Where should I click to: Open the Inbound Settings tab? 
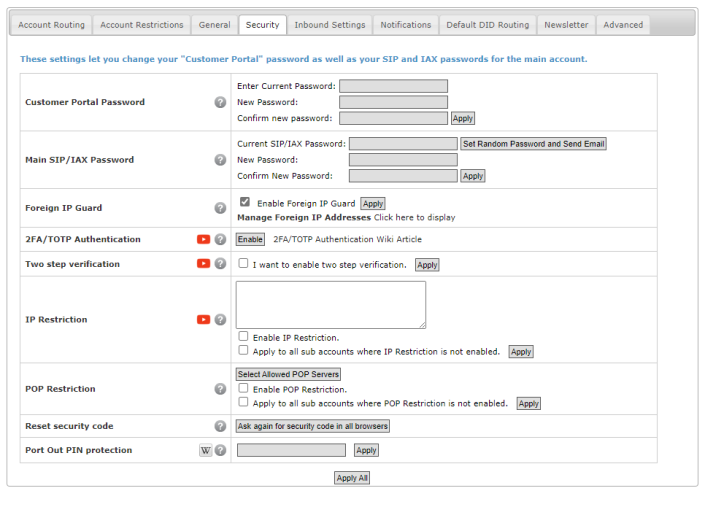(x=330, y=25)
